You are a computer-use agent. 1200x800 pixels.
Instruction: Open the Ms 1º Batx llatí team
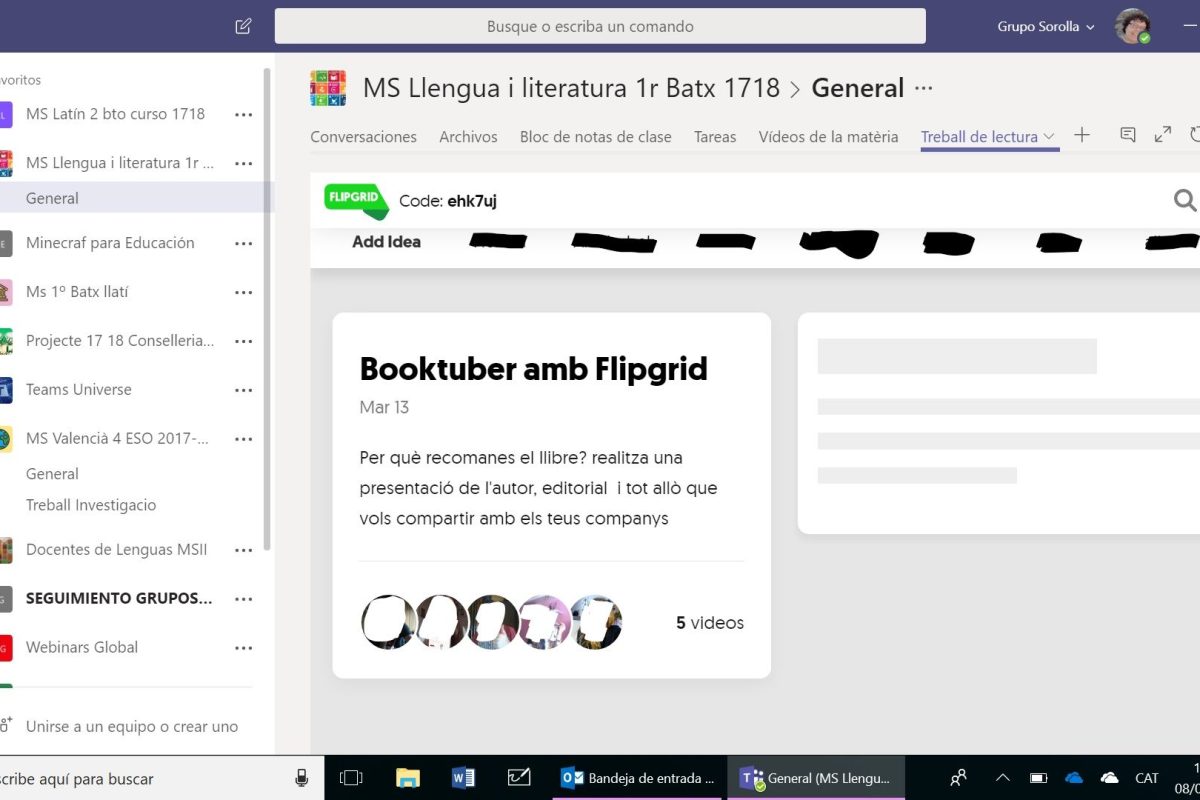point(77,292)
